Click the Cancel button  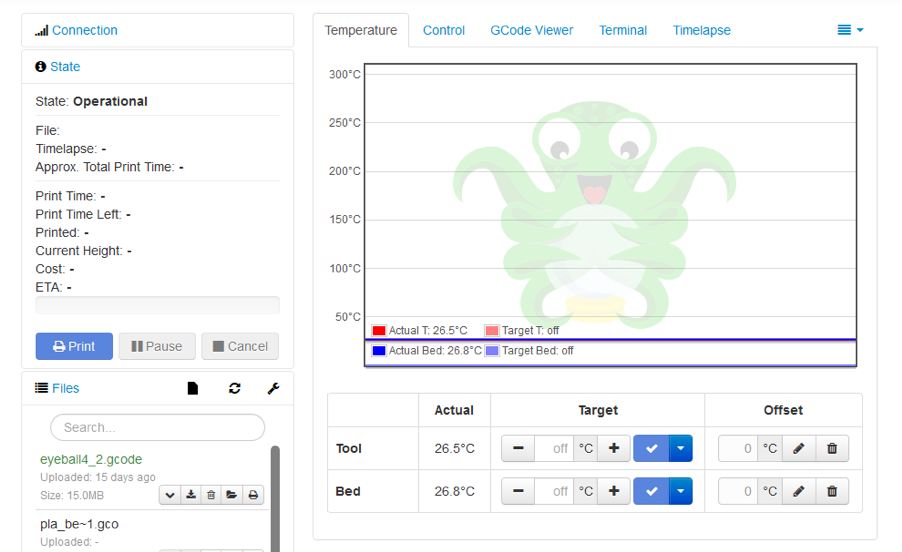coord(240,346)
